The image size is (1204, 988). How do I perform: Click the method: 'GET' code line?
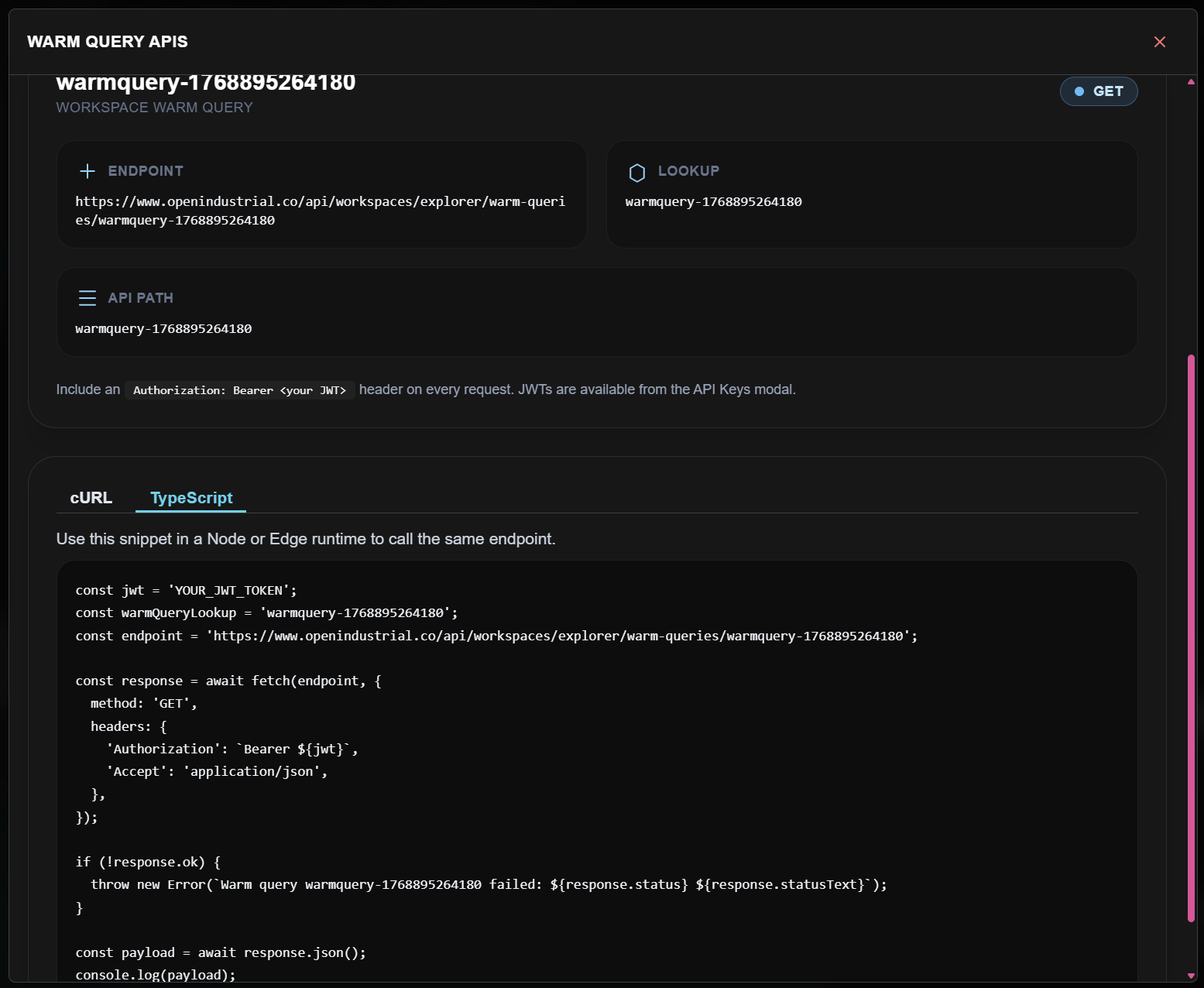144,703
